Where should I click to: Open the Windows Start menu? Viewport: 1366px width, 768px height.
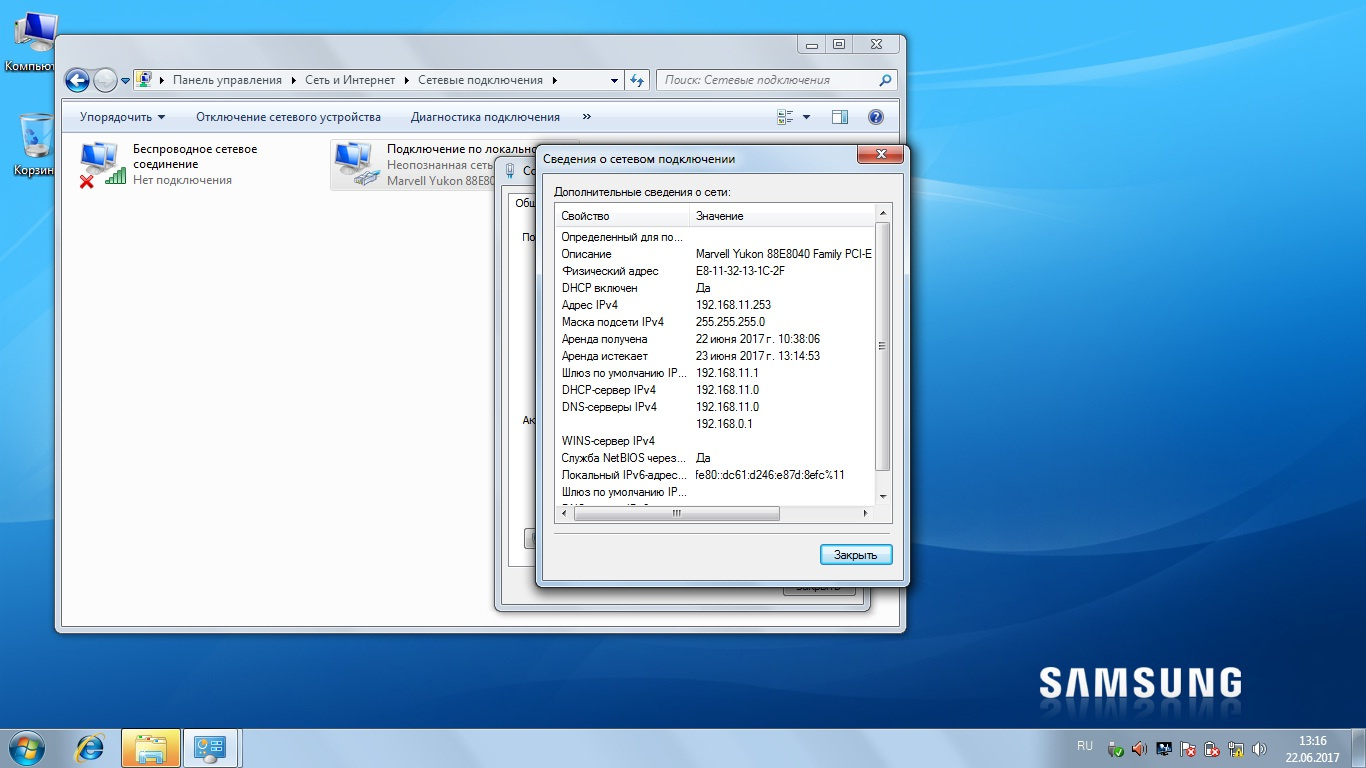25,747
